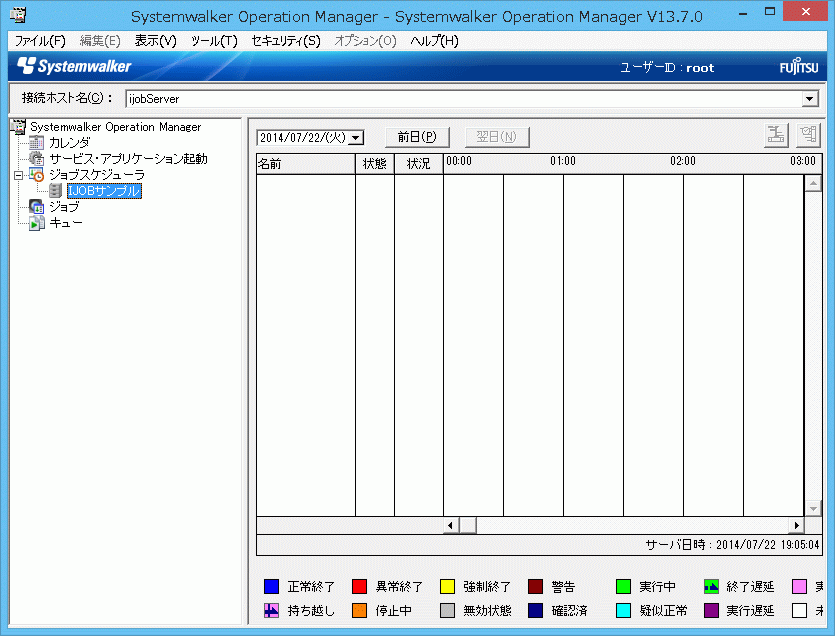
Task: Open the ツール(T) menu
Action: (x=216, y=41)
